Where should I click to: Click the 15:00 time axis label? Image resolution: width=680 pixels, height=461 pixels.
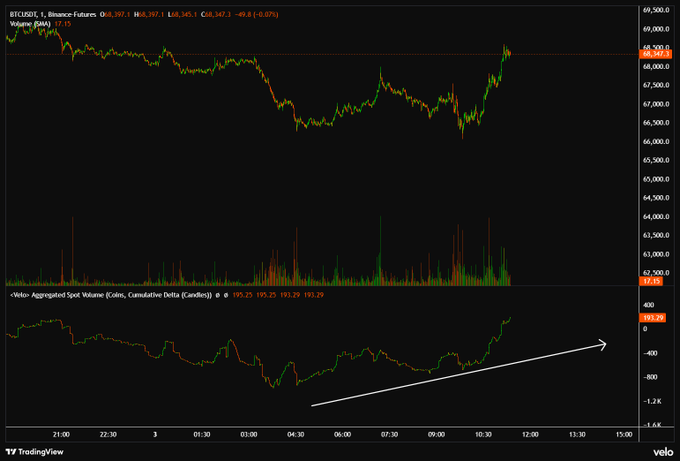tap(623, 434)
